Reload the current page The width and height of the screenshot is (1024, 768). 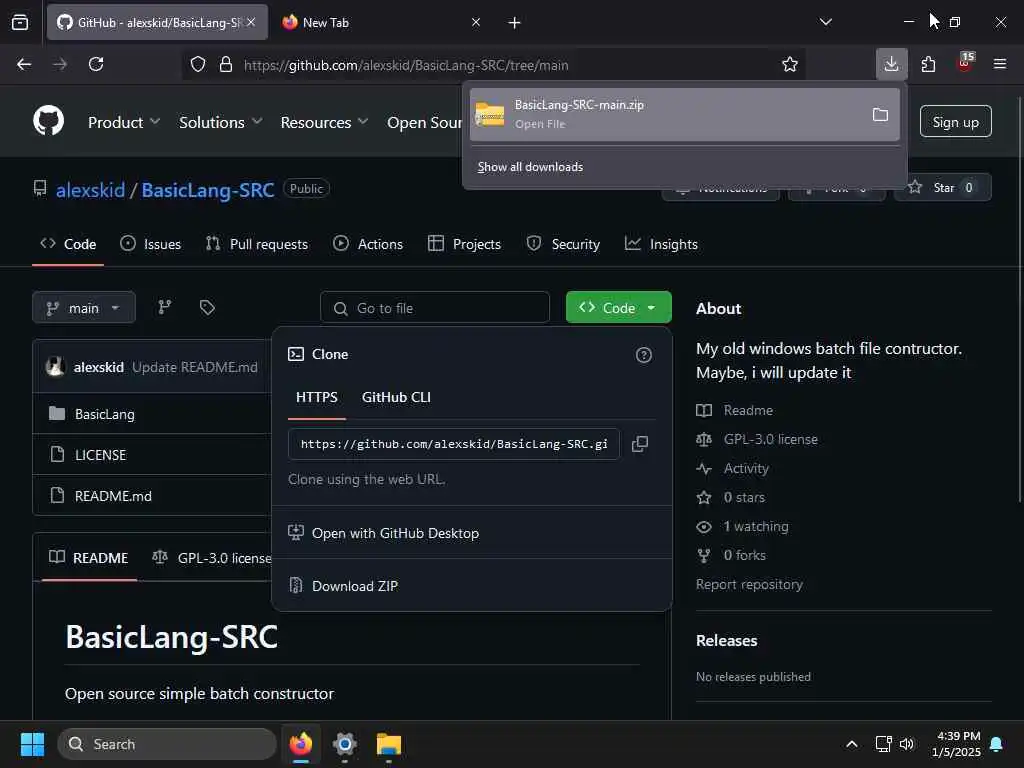(x=96, y=64)
